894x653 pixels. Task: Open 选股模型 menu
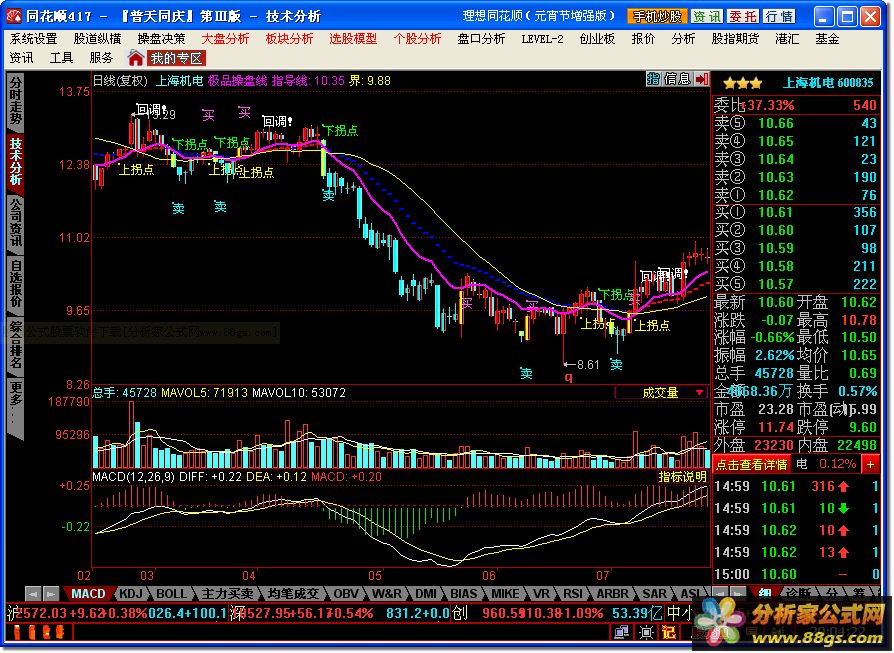pyautogui.click(x=353, y=39)
